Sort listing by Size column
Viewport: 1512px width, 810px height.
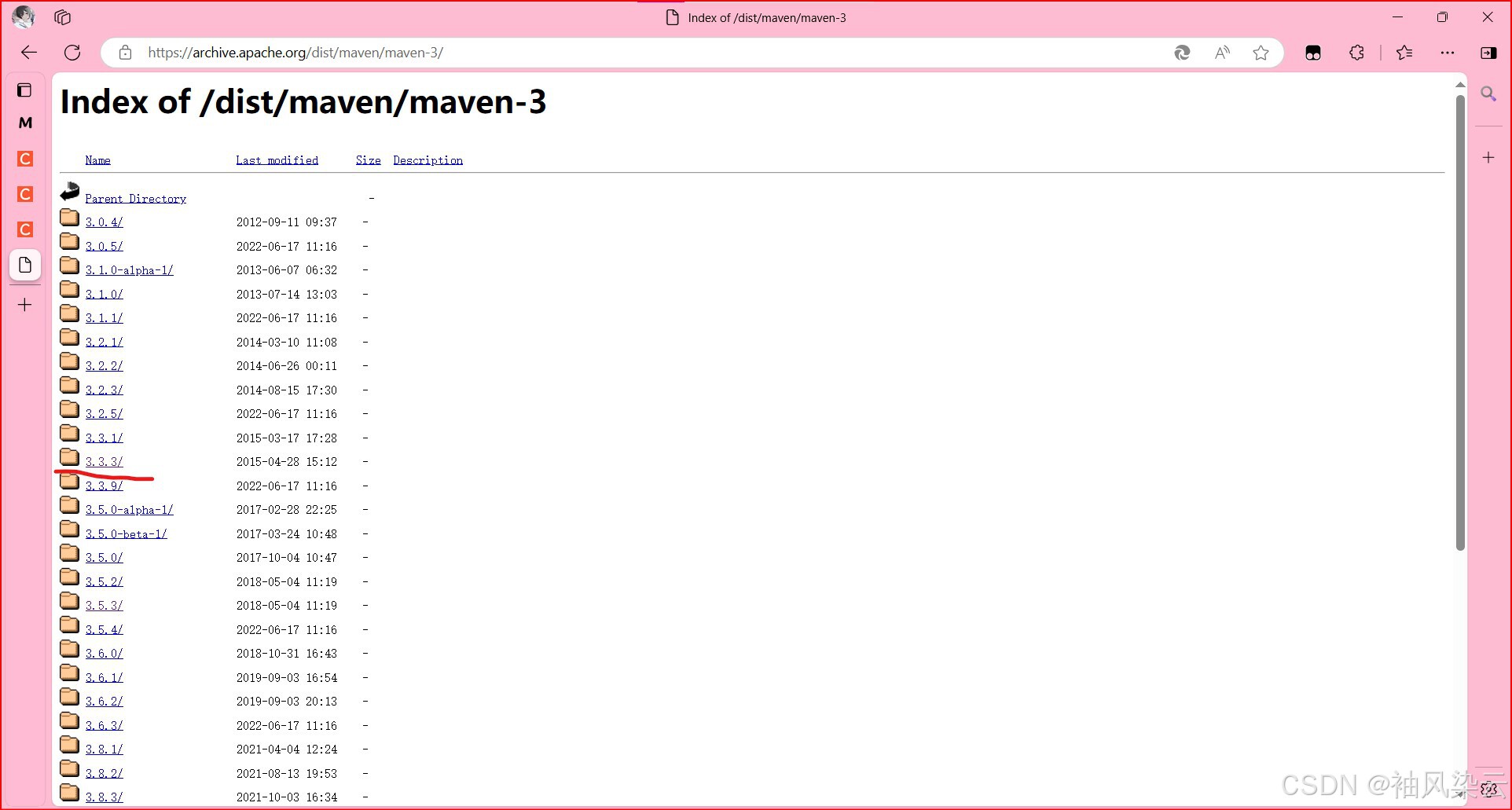tap(369, 160)
